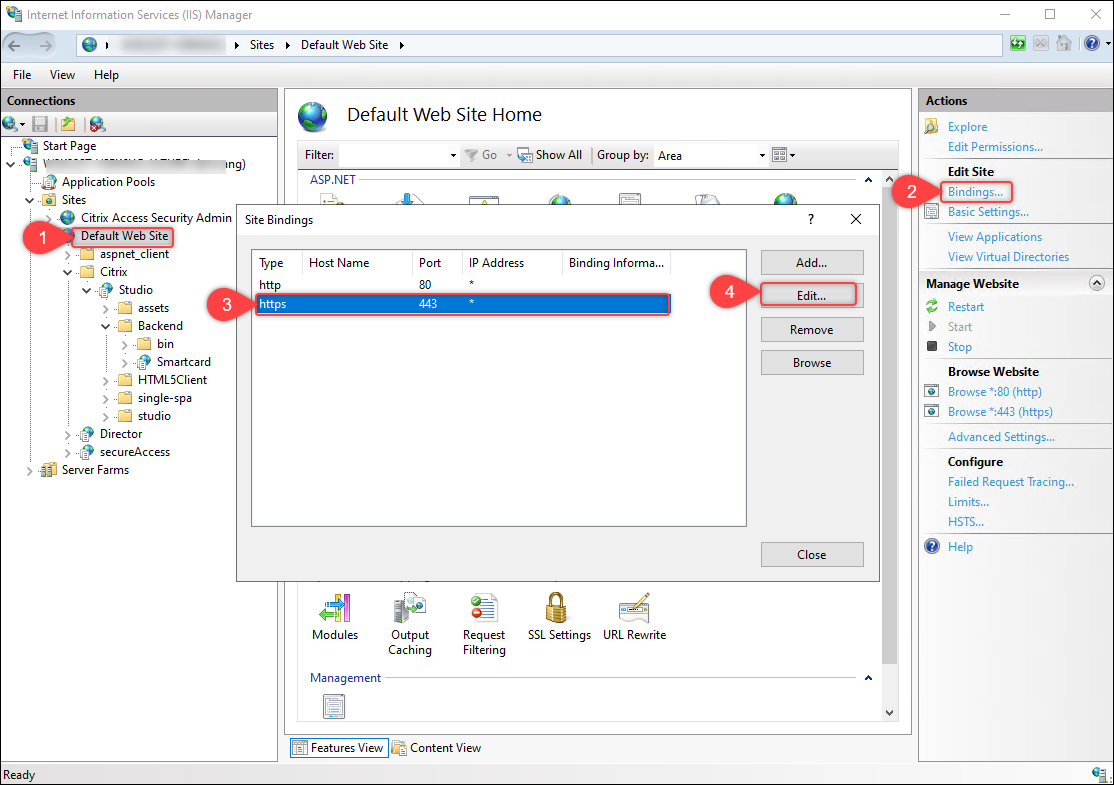Open the Group by Area dropdown
This screenshot has width=1114, height=785.
pyautogui.click(x=710, y=155)
